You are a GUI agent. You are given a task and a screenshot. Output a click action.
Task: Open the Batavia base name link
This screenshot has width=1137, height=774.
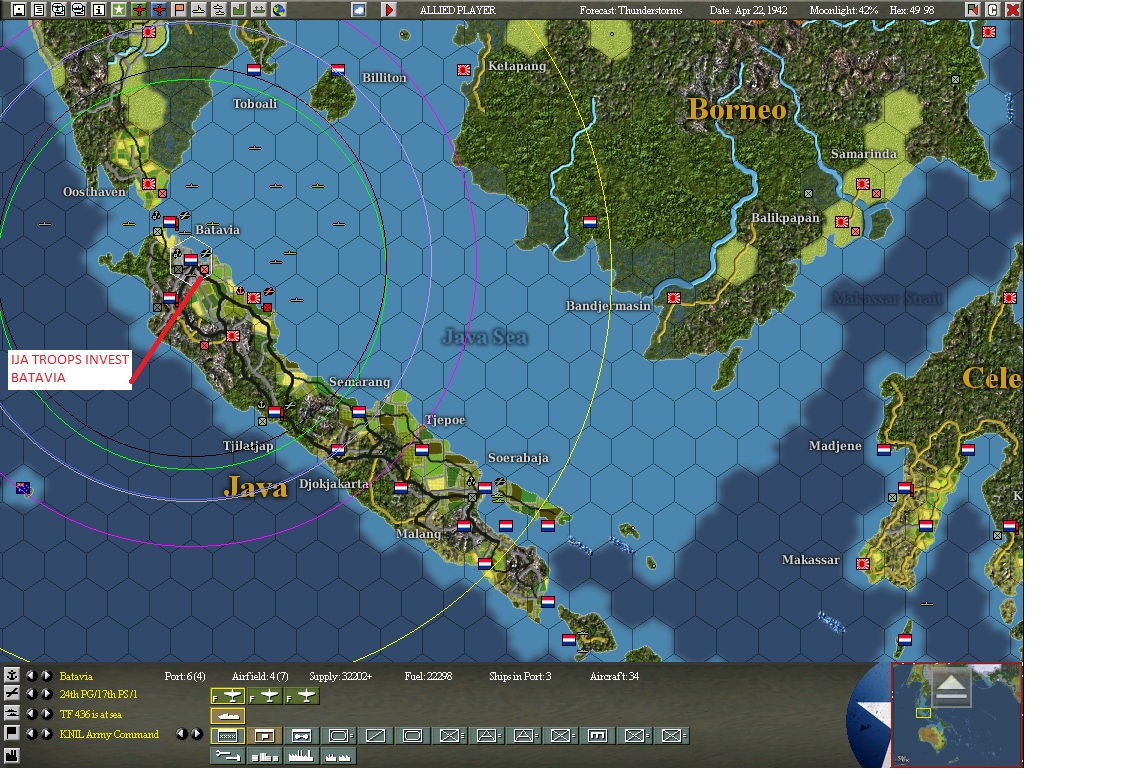pos(76,676)
